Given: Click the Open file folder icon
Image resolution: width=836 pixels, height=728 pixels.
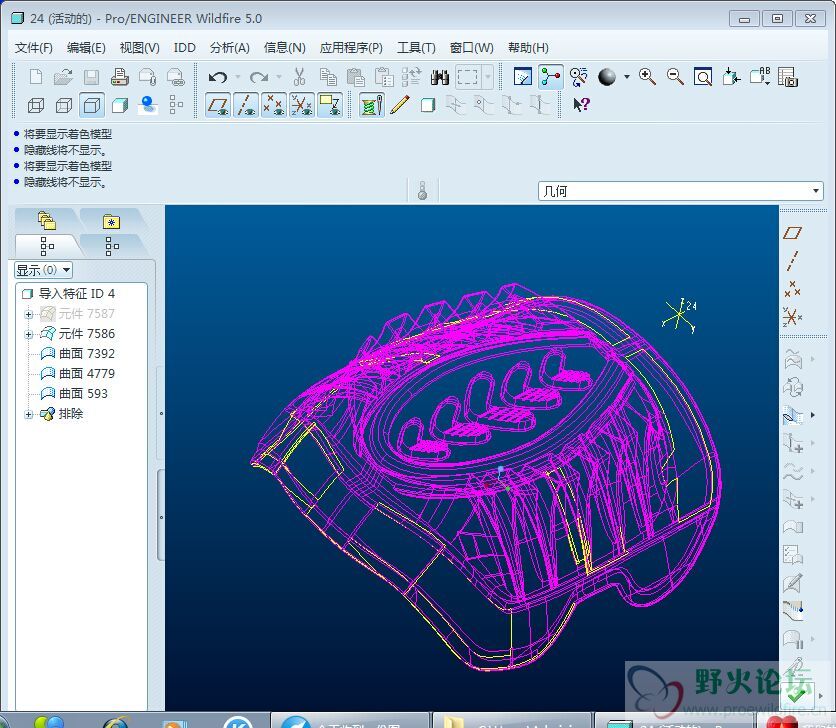Looking at the screenshot, I should 63,77.
